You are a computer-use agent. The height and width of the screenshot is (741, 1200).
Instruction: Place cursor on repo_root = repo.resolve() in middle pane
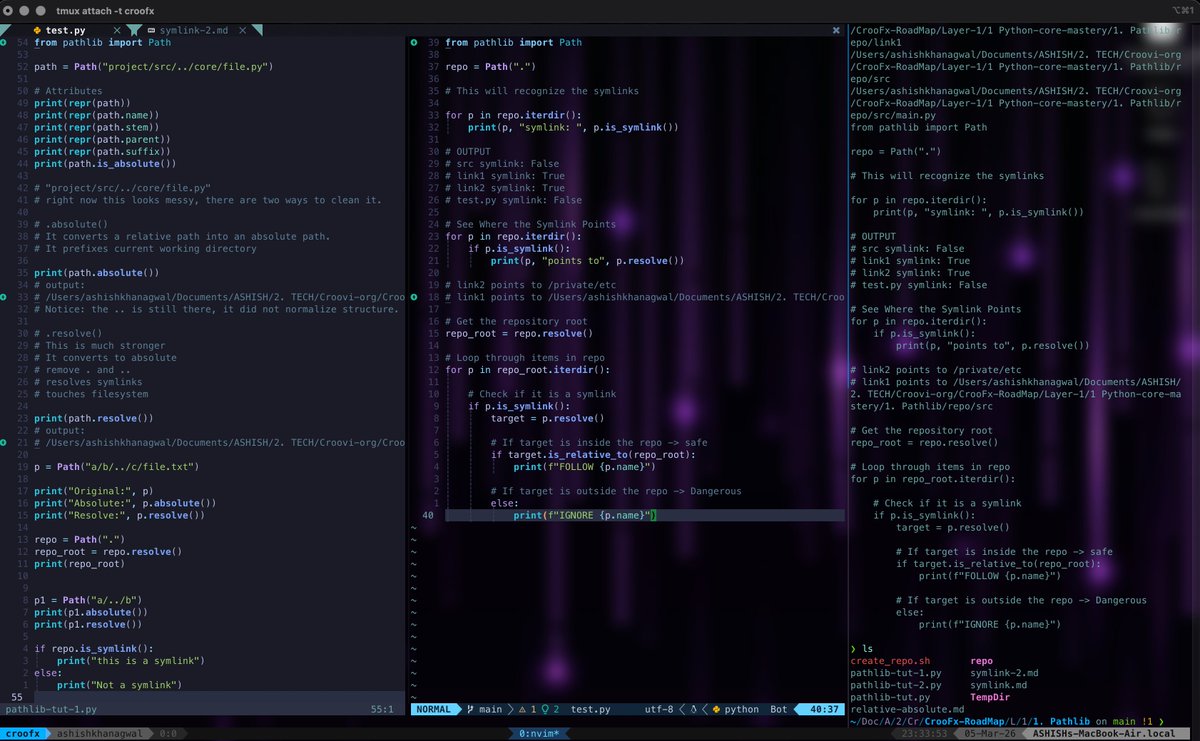click(519, 333)
